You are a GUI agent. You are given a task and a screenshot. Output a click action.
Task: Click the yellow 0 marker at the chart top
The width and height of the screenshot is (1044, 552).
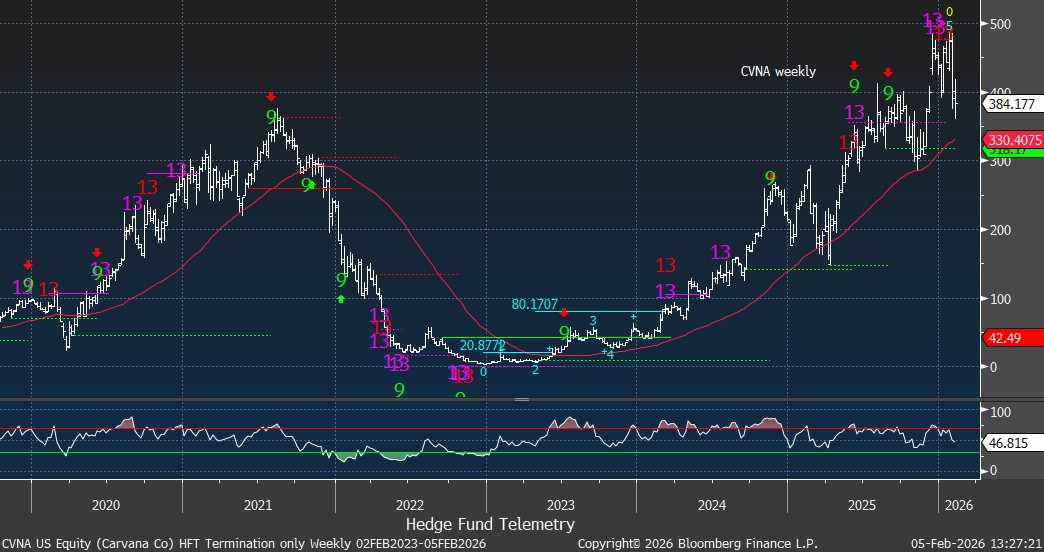[949, 11]
